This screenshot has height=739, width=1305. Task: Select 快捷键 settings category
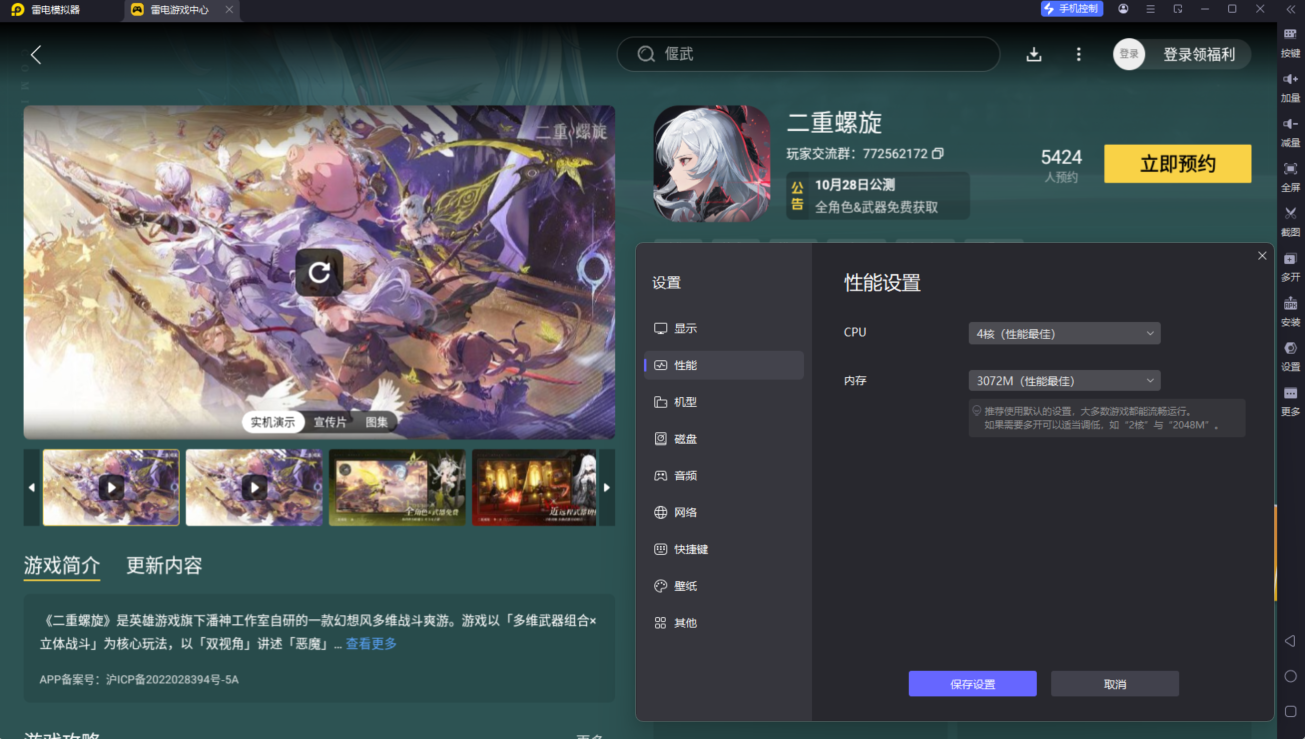pos(724,549)
